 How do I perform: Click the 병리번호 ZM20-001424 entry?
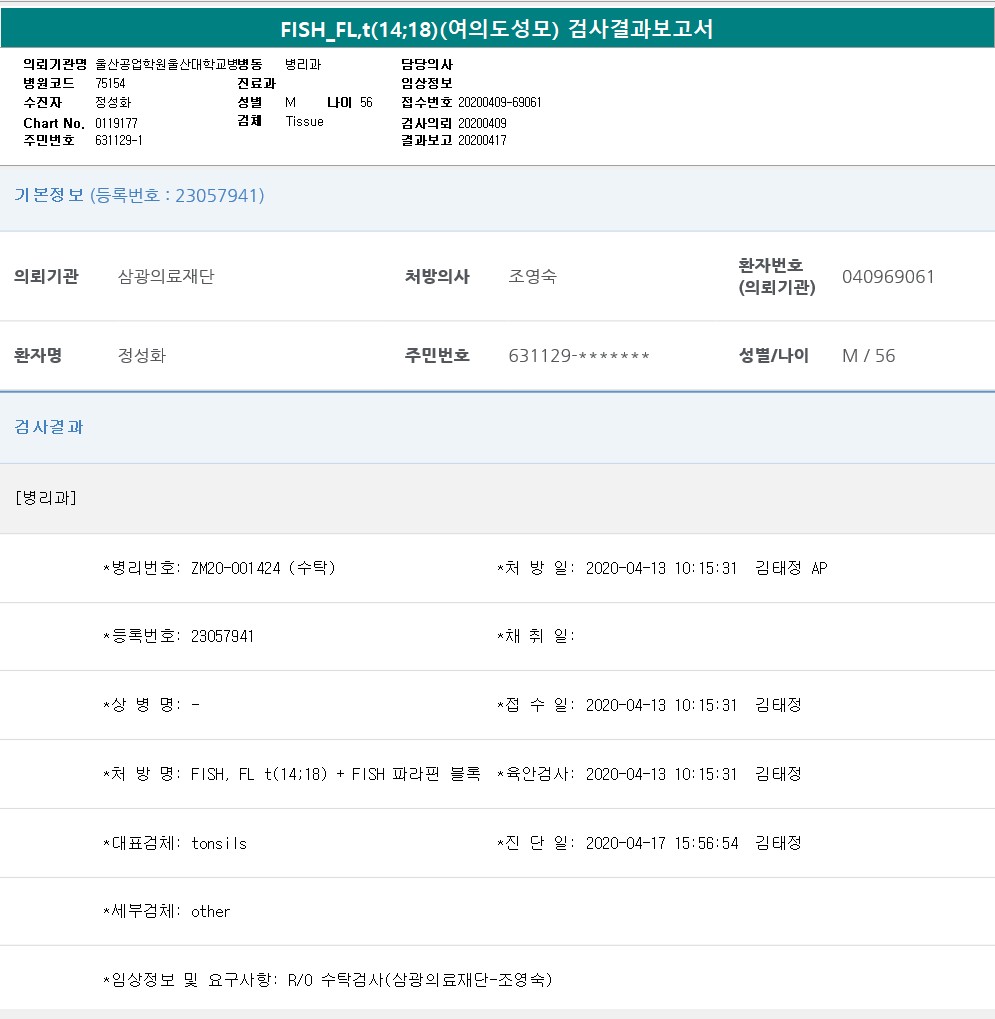pos(263,568)
